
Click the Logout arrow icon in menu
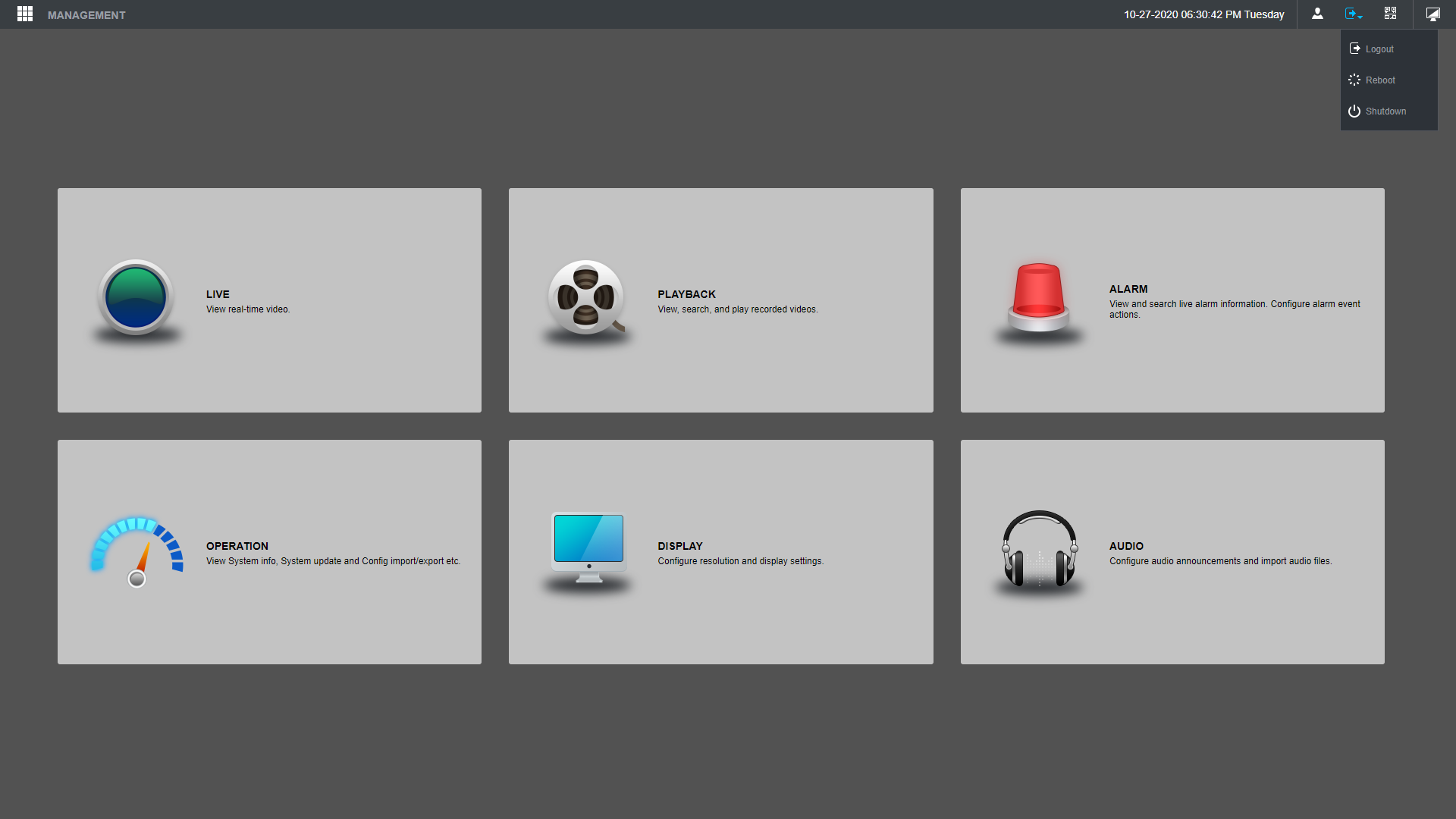[1354, 49]
